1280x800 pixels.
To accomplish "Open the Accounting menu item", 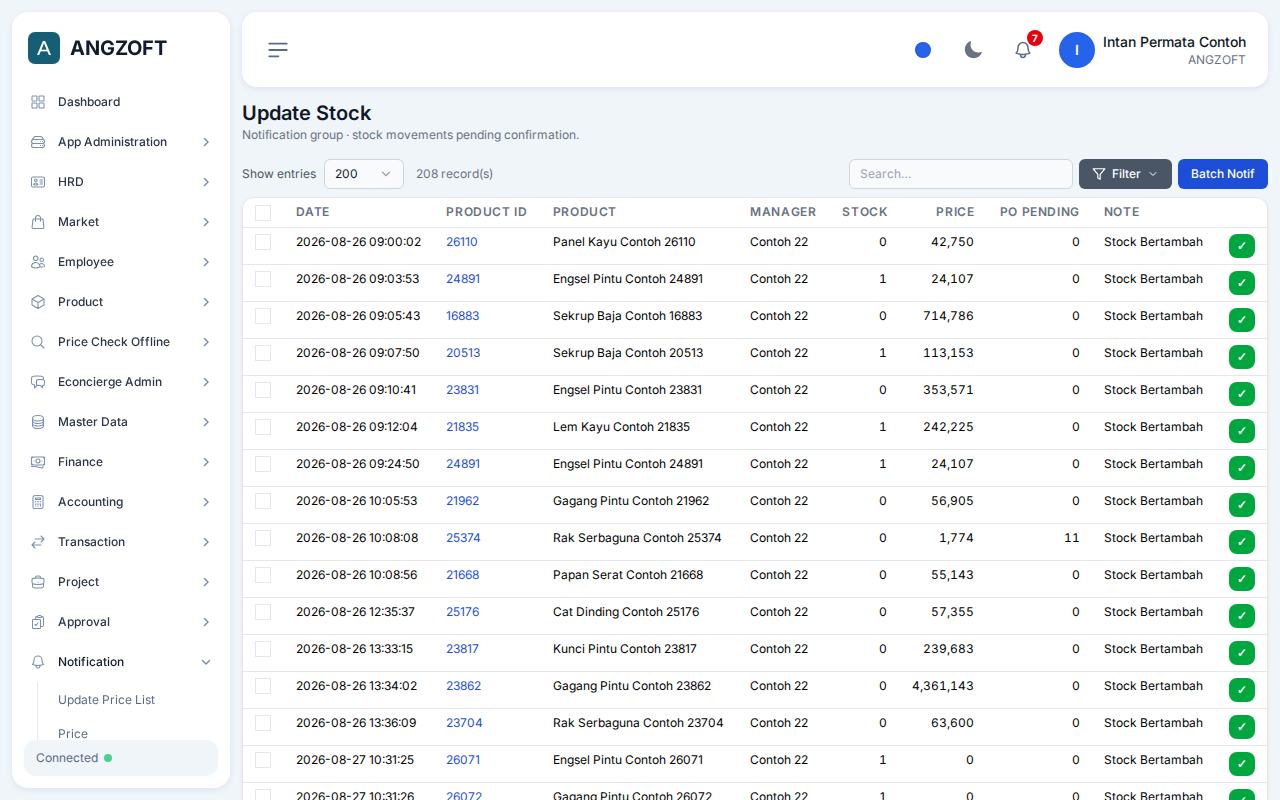I will point(120,502).
